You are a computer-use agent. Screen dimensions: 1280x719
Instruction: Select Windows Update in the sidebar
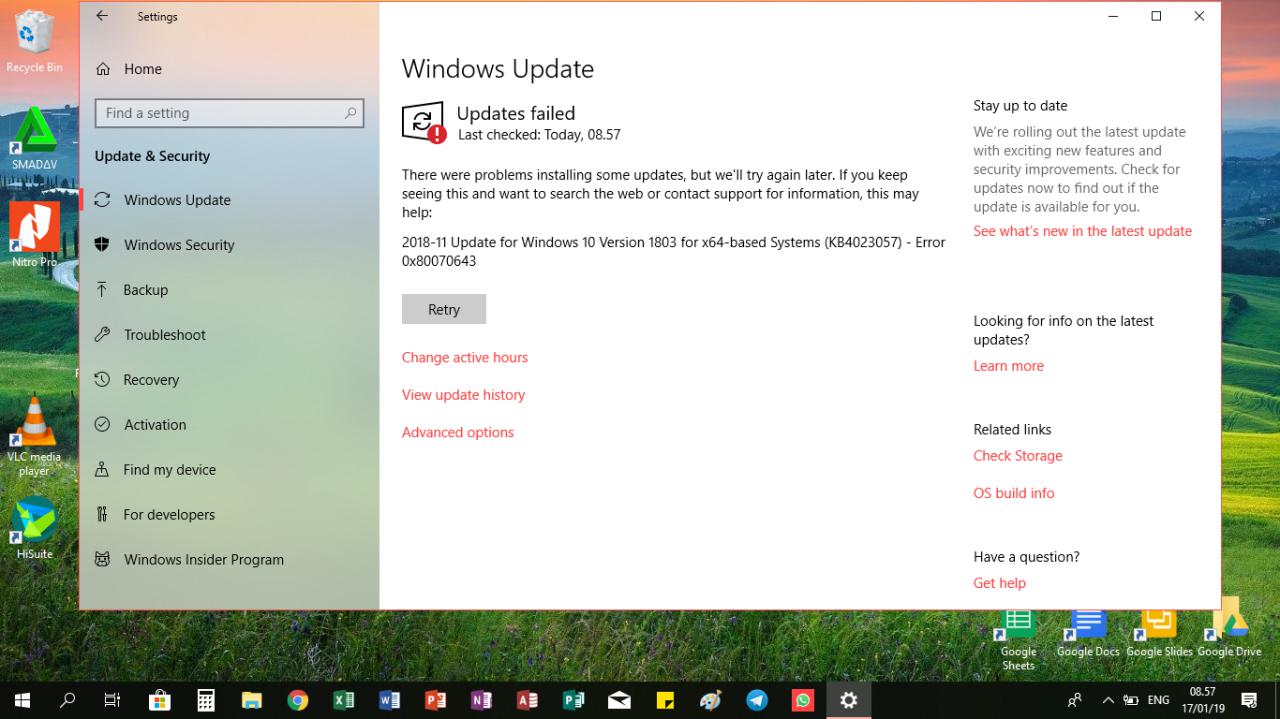tap(229, 200)
